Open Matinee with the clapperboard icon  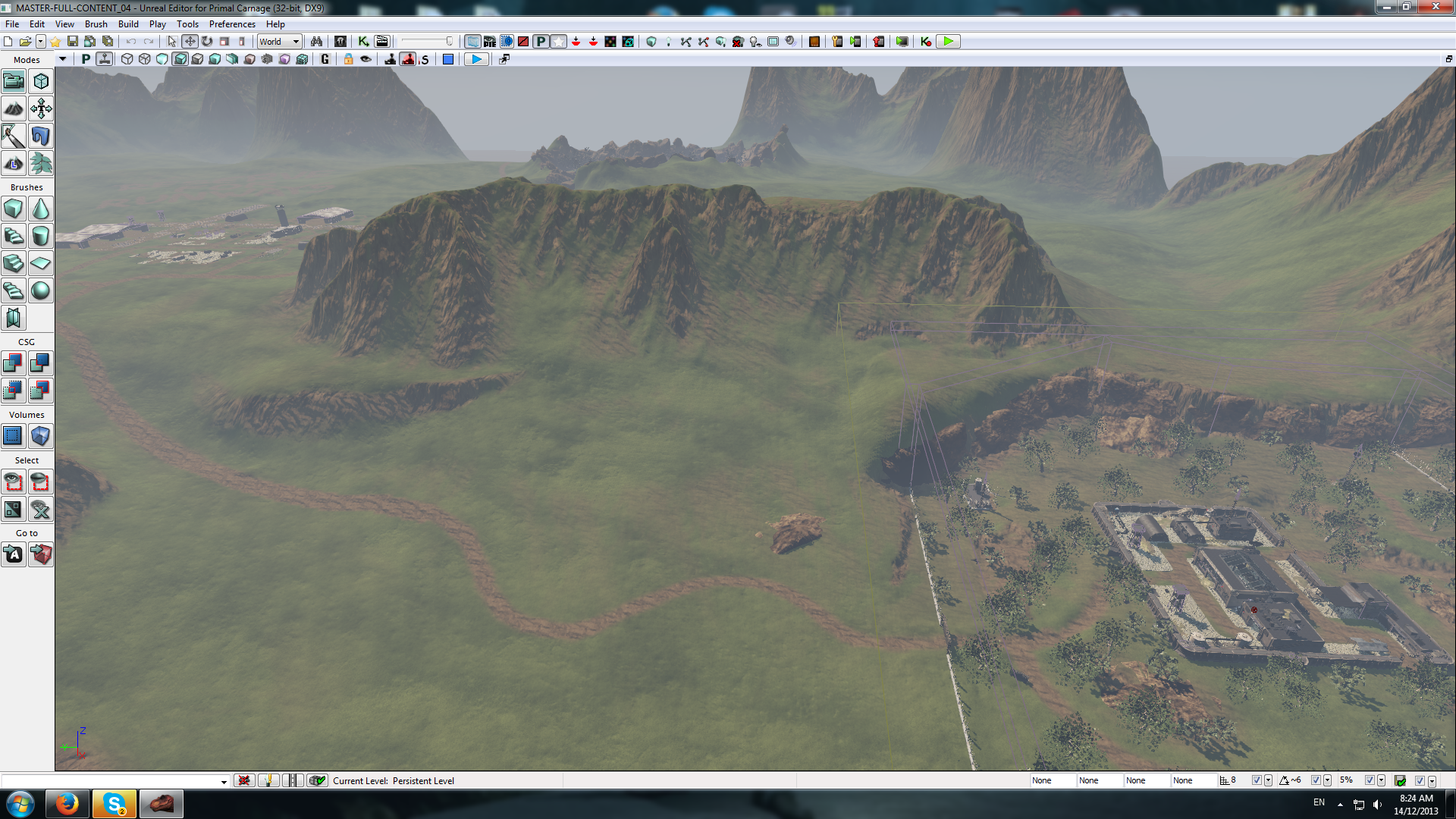[382, 42]
